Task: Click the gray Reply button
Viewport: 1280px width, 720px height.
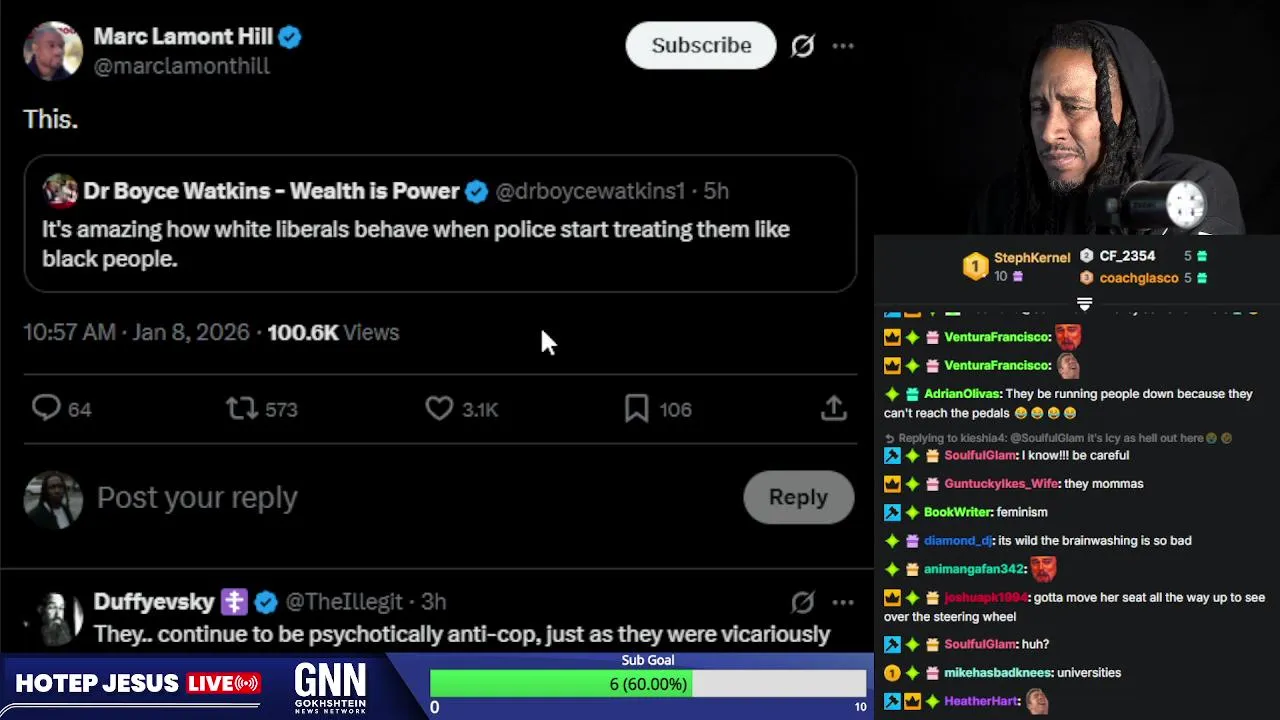Action: pos(798,497)
